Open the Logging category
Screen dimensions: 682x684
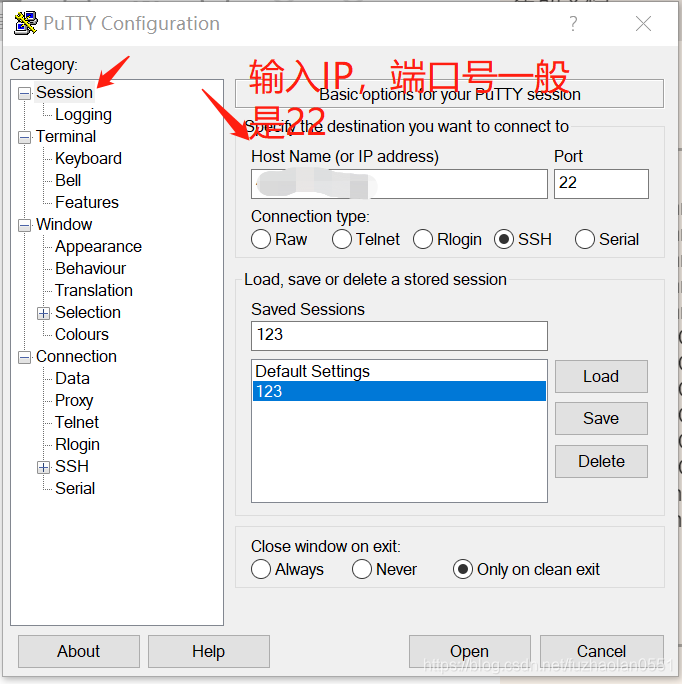83,115
